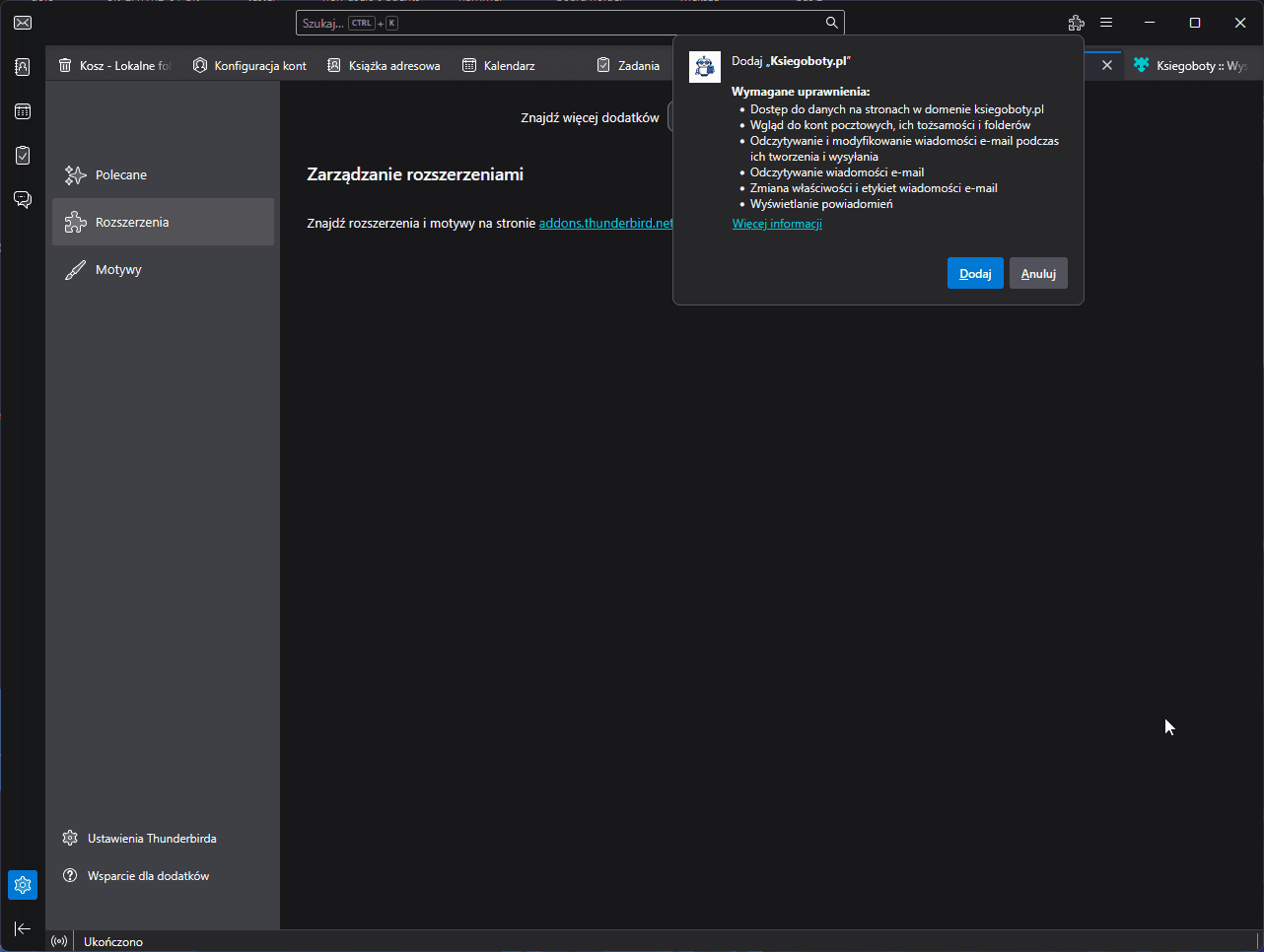Click the Znajdź więcej dodatków search field
This screenshot has height=952, width=1264.
(670, 117)
